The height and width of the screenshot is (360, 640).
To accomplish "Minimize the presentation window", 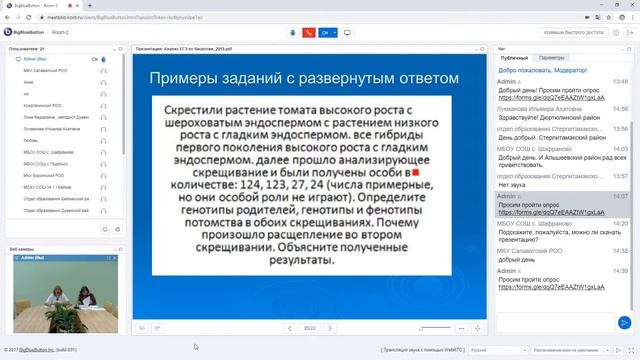I will [x=476, y=49].
